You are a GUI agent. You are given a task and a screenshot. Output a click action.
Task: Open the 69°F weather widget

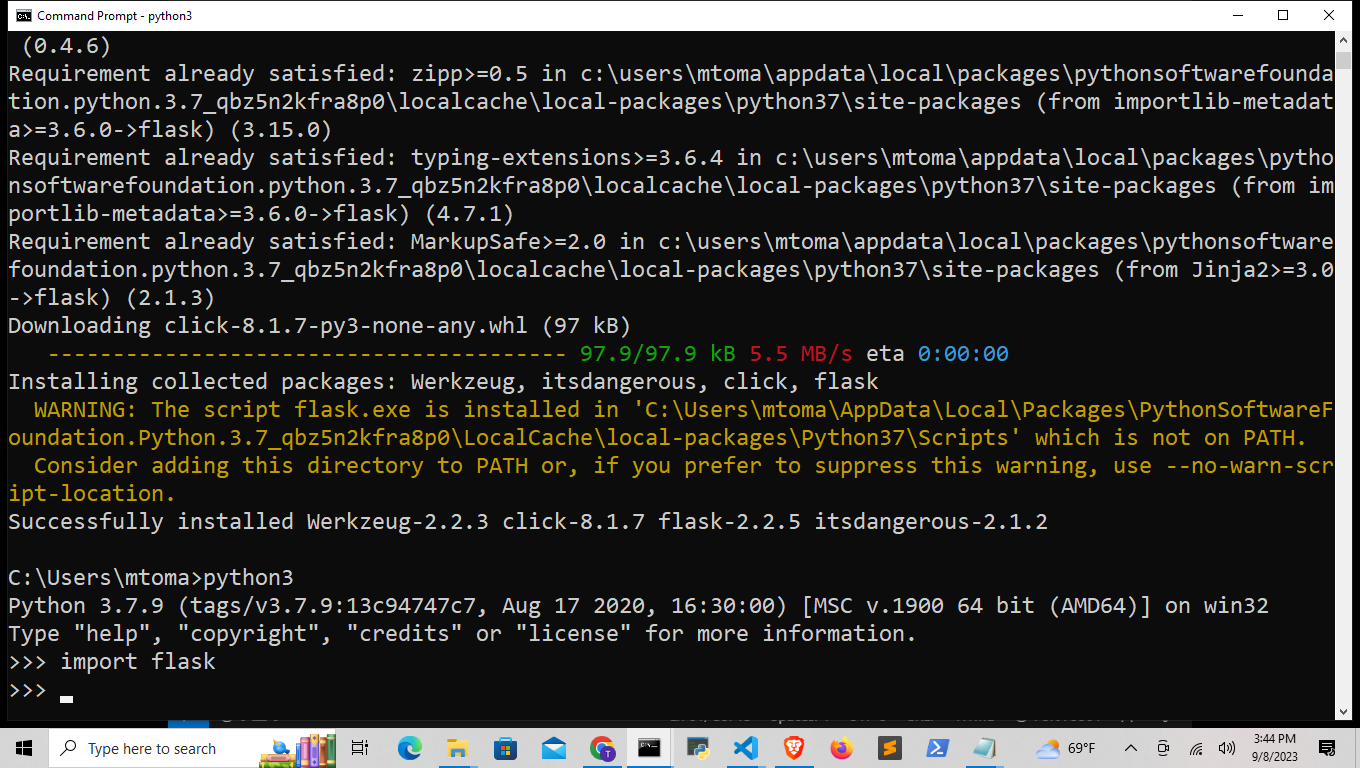[1066, 748]
